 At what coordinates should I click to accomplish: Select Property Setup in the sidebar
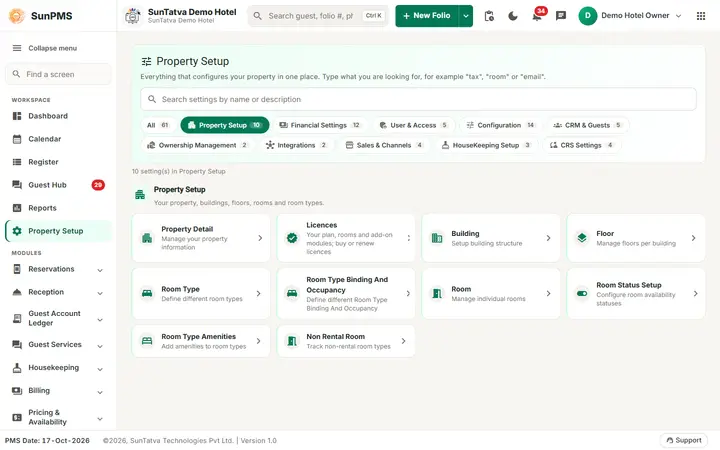58,231
